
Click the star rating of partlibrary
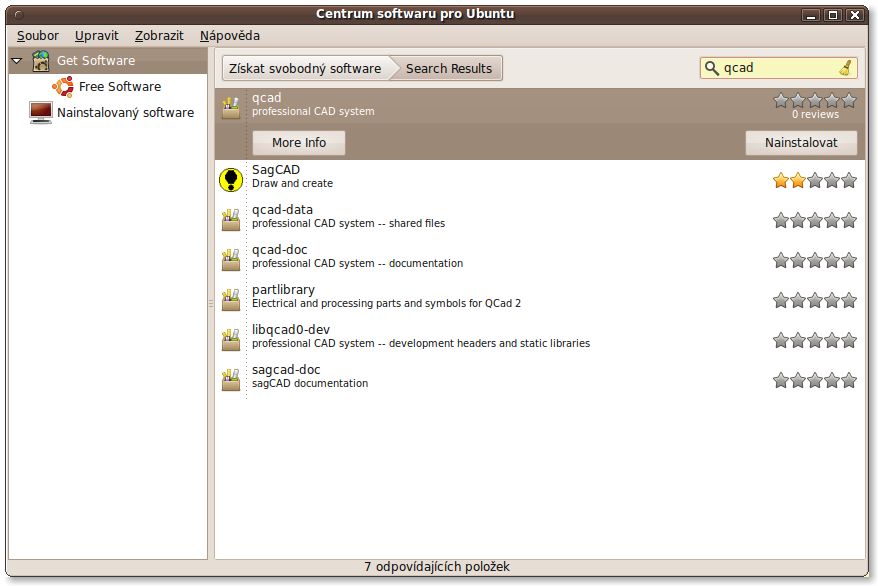point(815,301)
